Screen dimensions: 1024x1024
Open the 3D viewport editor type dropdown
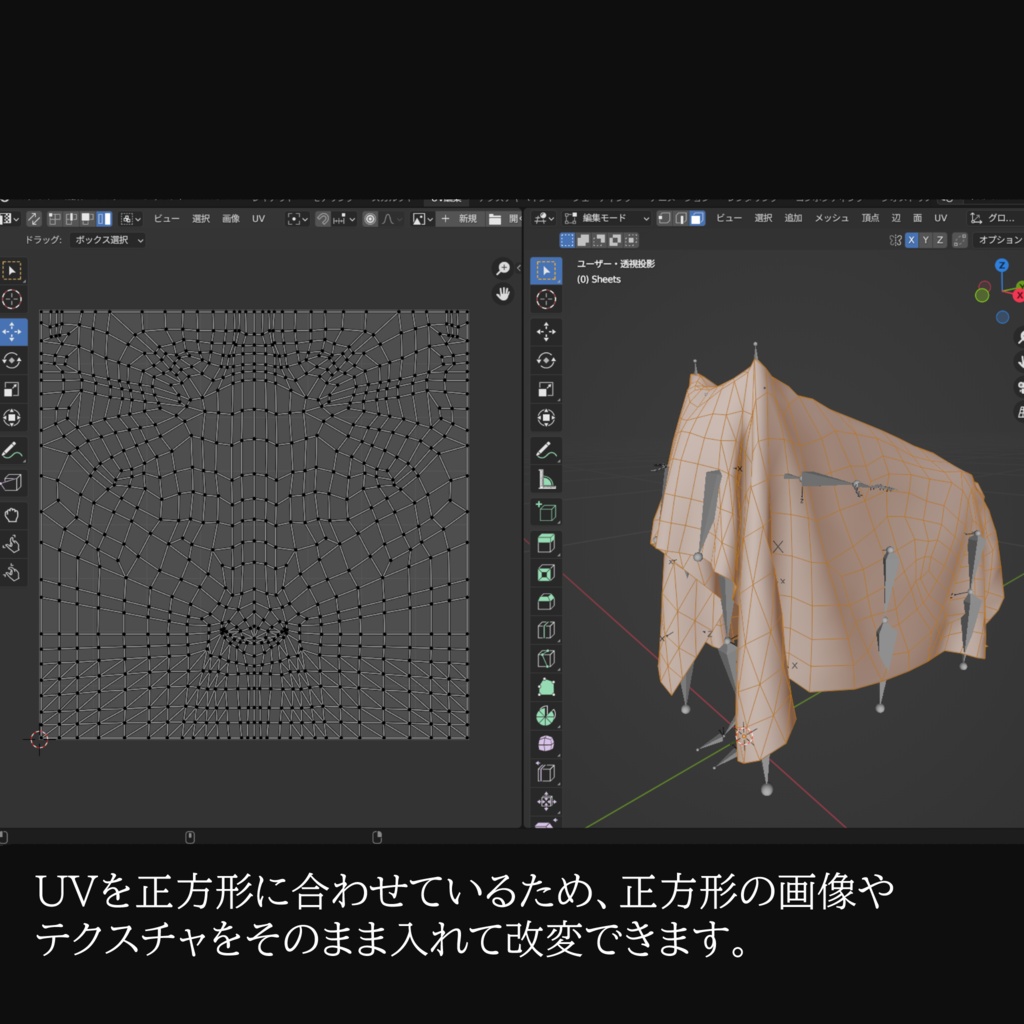click(x=543, y=218)
